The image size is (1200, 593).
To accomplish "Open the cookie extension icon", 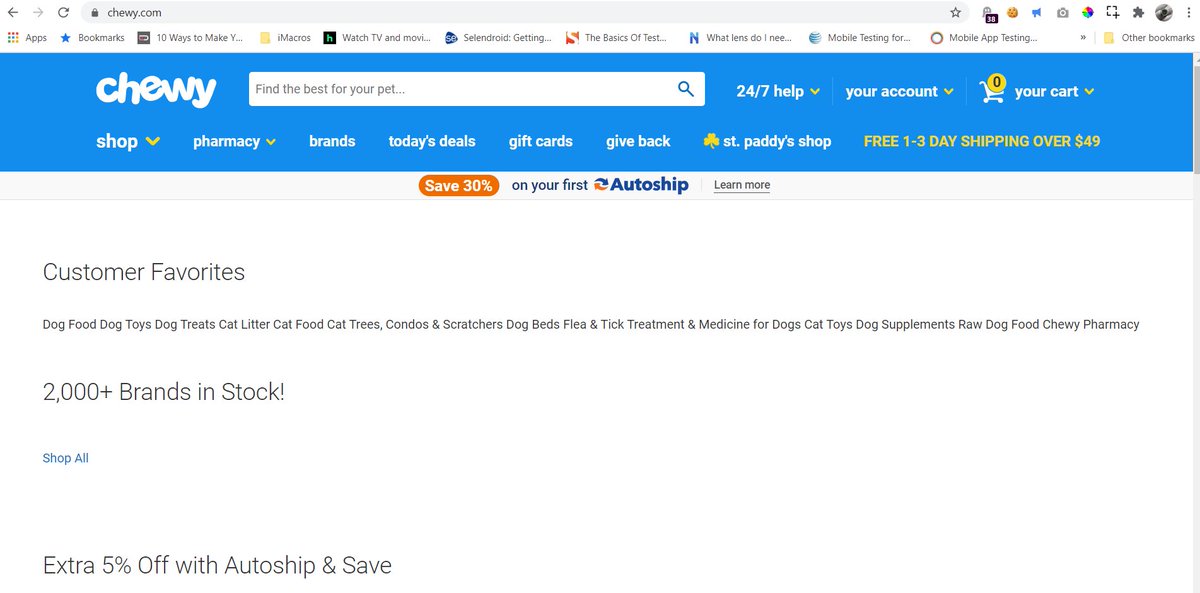I will (x=1013, y=13).
